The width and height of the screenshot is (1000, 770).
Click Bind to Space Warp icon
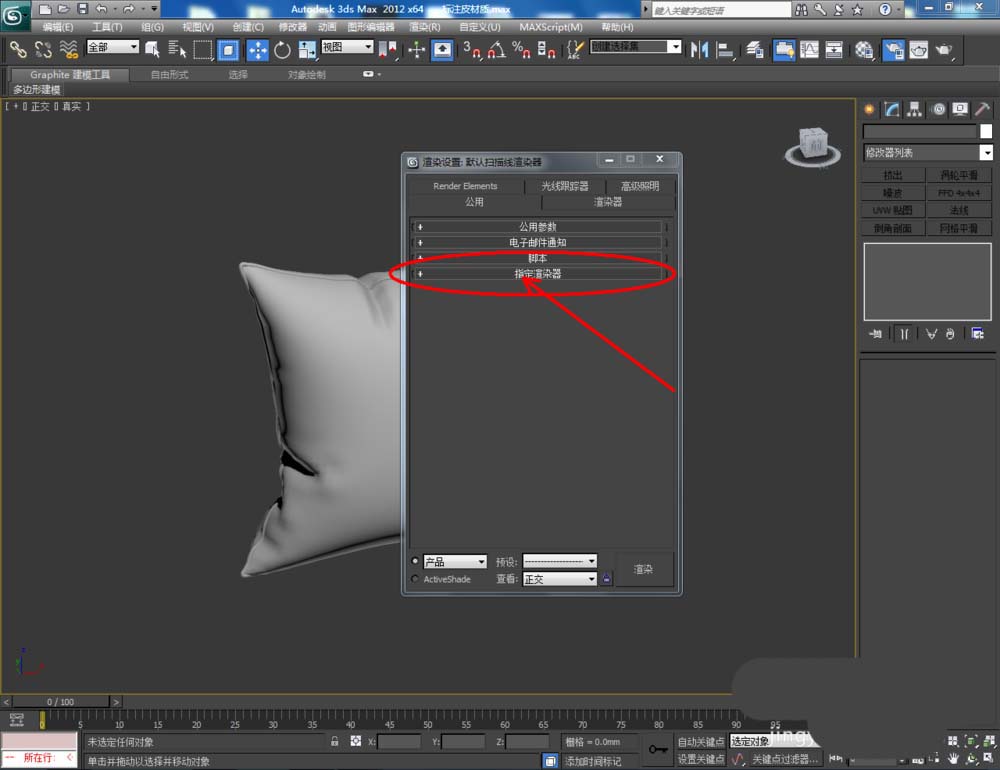point(68,50)
